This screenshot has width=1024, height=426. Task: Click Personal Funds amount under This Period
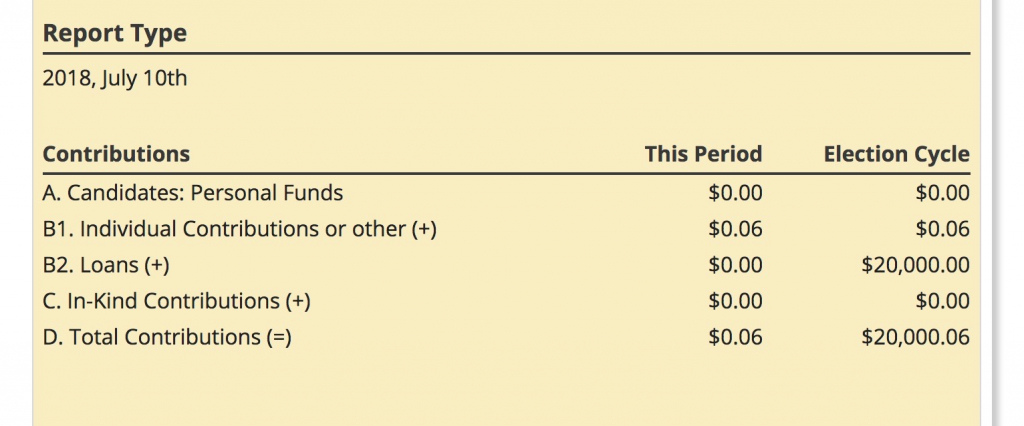coord(735,193)
